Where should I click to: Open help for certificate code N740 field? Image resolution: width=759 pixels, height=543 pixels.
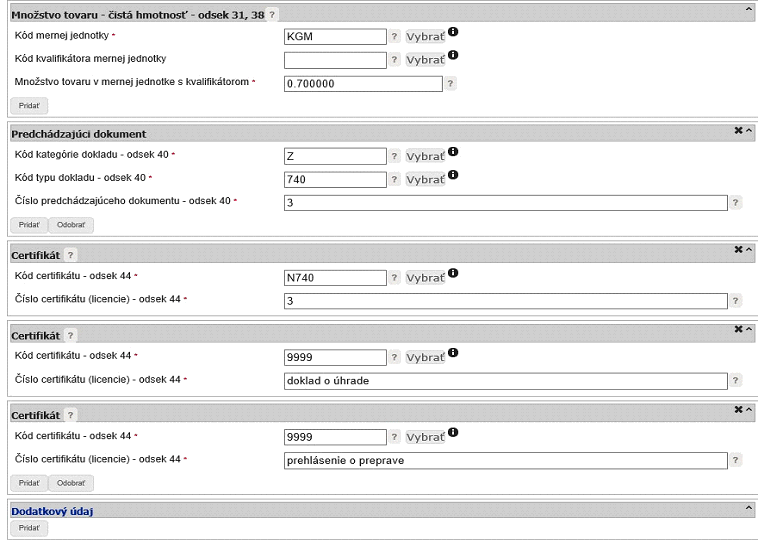tap(395, 277)
